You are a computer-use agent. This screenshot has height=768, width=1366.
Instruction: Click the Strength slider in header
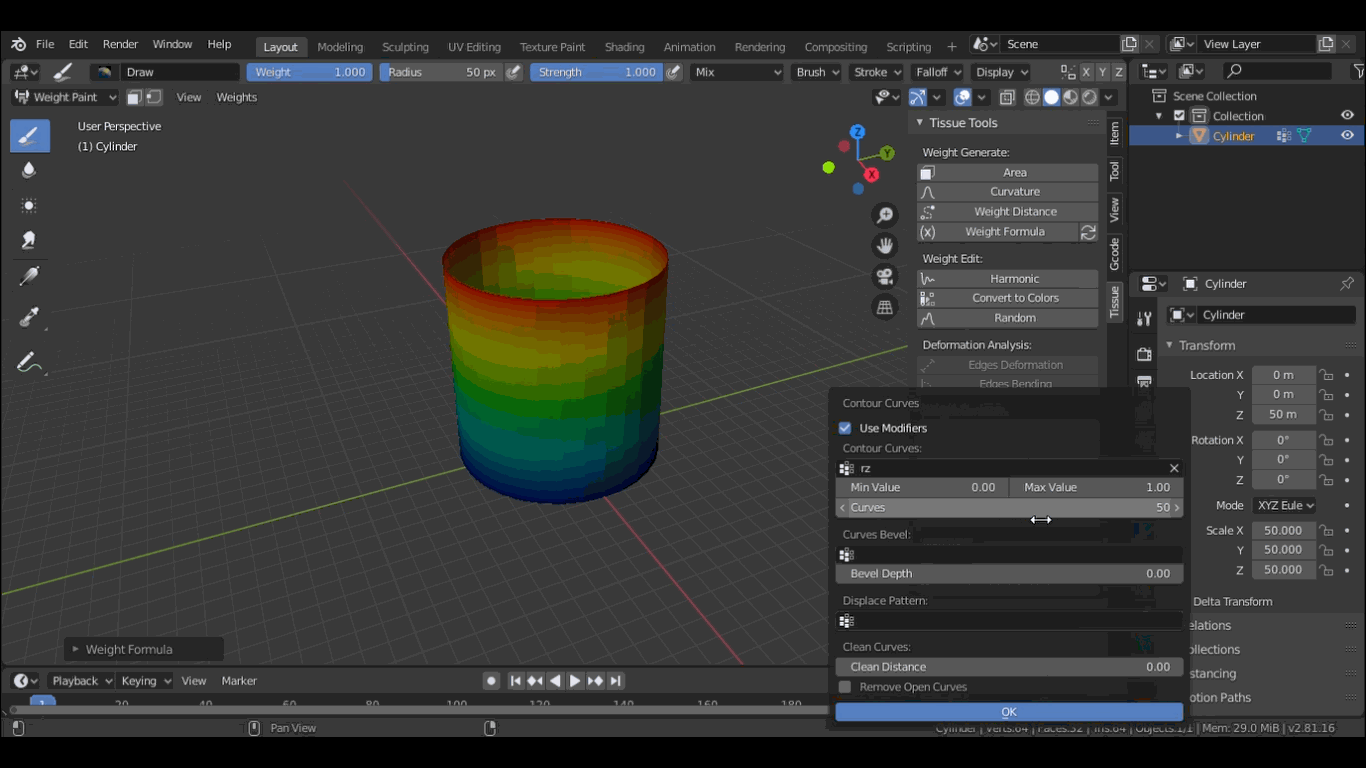click(596, 72)
